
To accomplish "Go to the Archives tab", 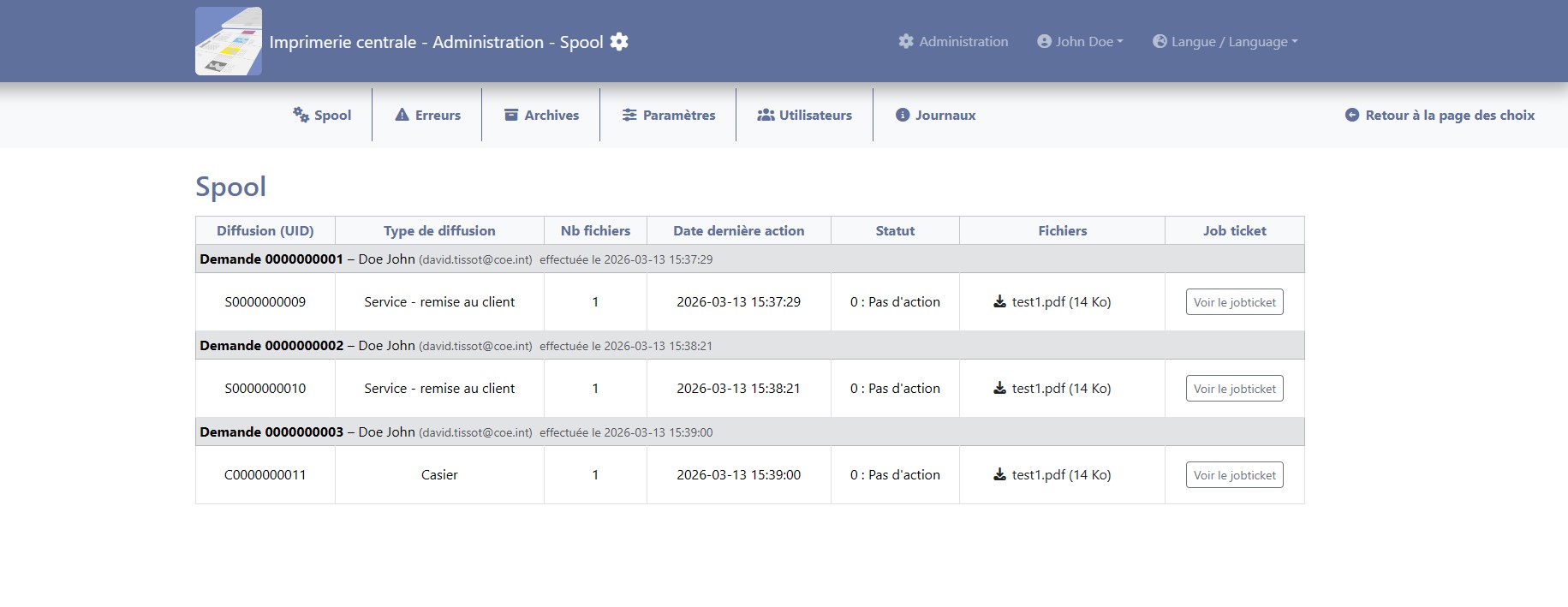I will (541, 115).
